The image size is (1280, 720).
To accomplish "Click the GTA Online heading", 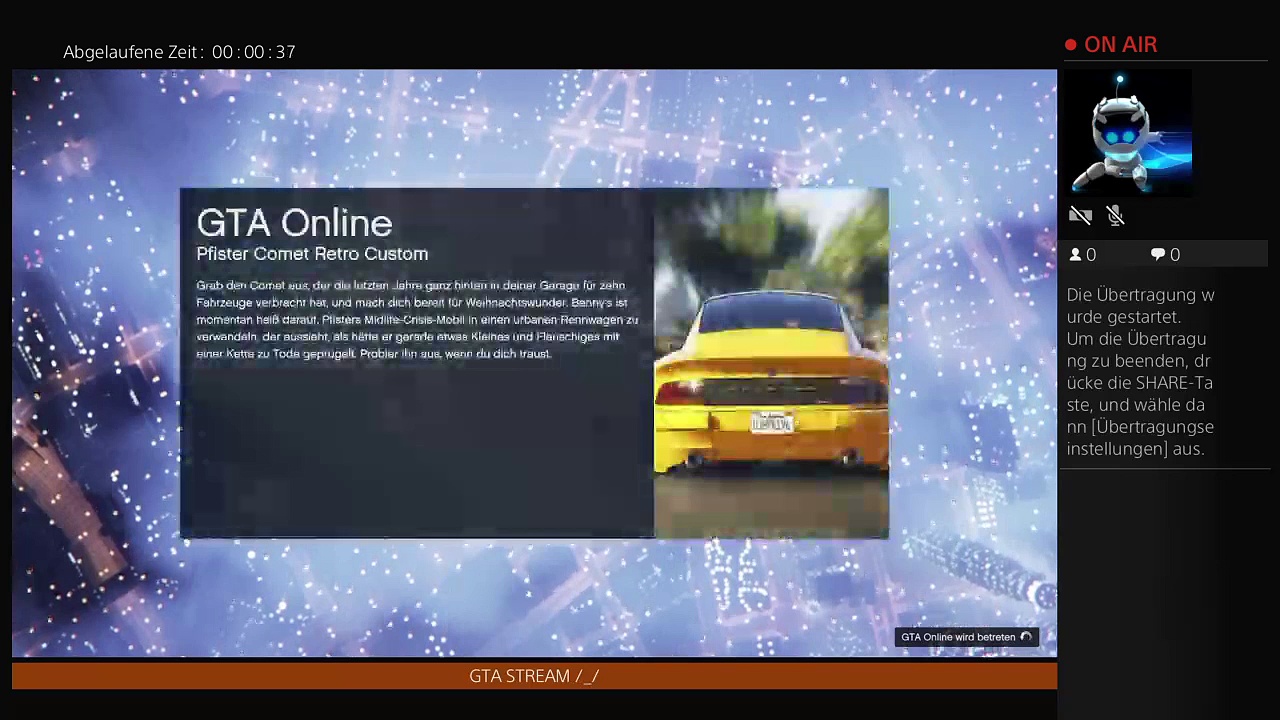I will click(294, 223).
